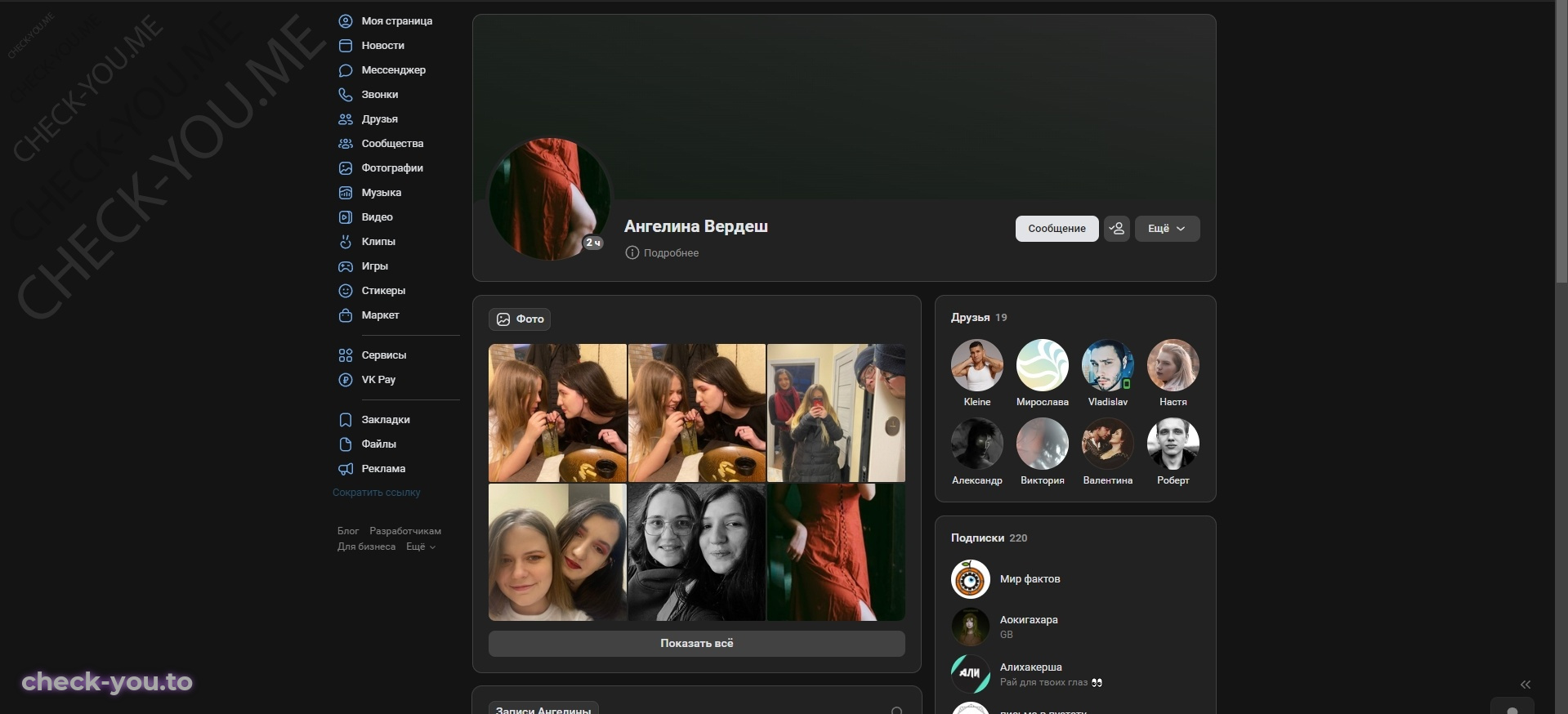The width and height of the screenshot is (1568, 714).
Task: Expand the footer Ещё menu
Action: [421, 547]
